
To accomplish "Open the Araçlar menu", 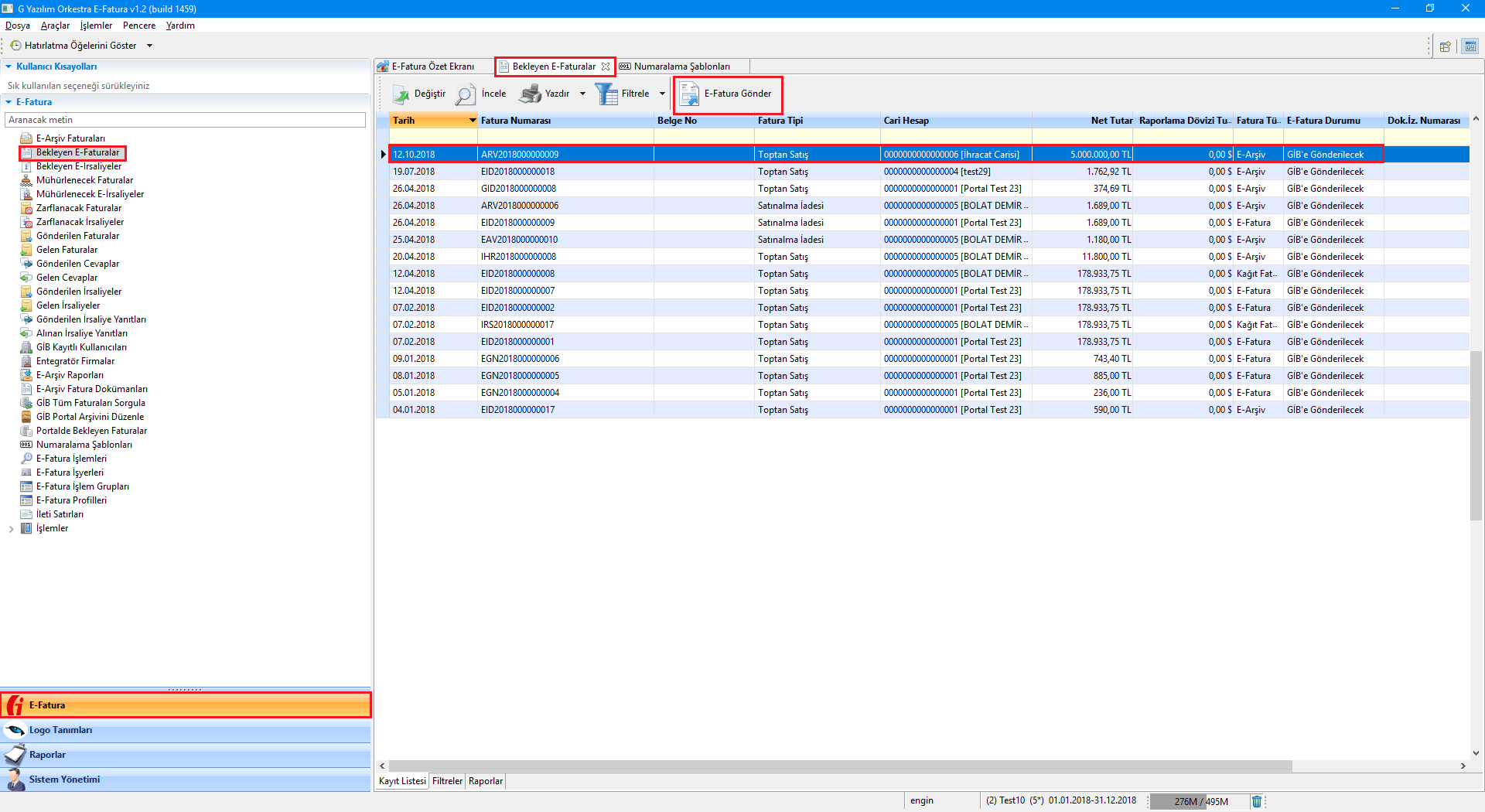I will pyautogui.click(x=55, y=26).
